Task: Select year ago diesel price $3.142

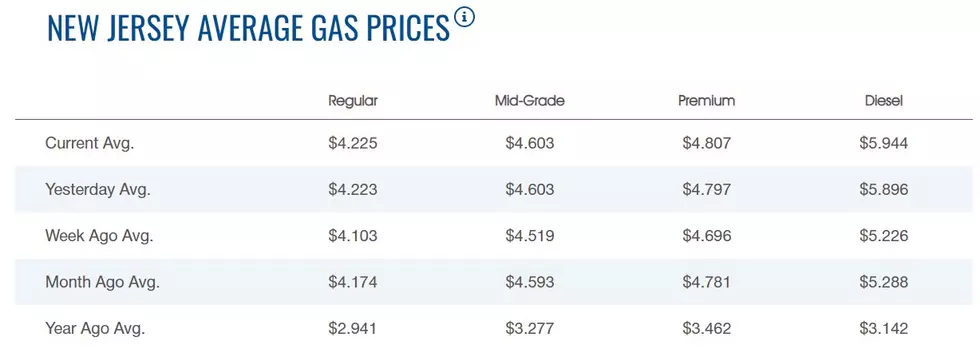Action: [884, 329]
